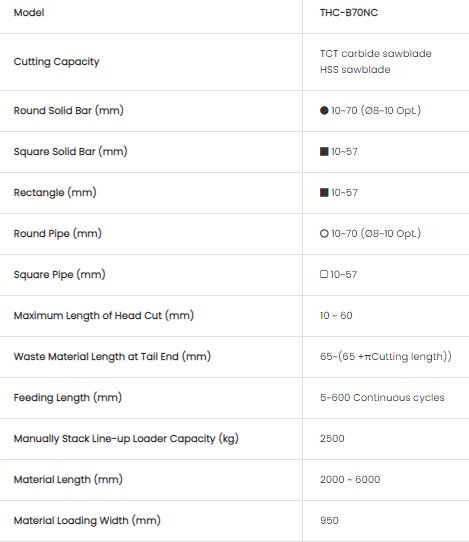Click the Maximum Length of Head Cut label
The height and width of the screenshot is (542, 469).
point(104,316)
